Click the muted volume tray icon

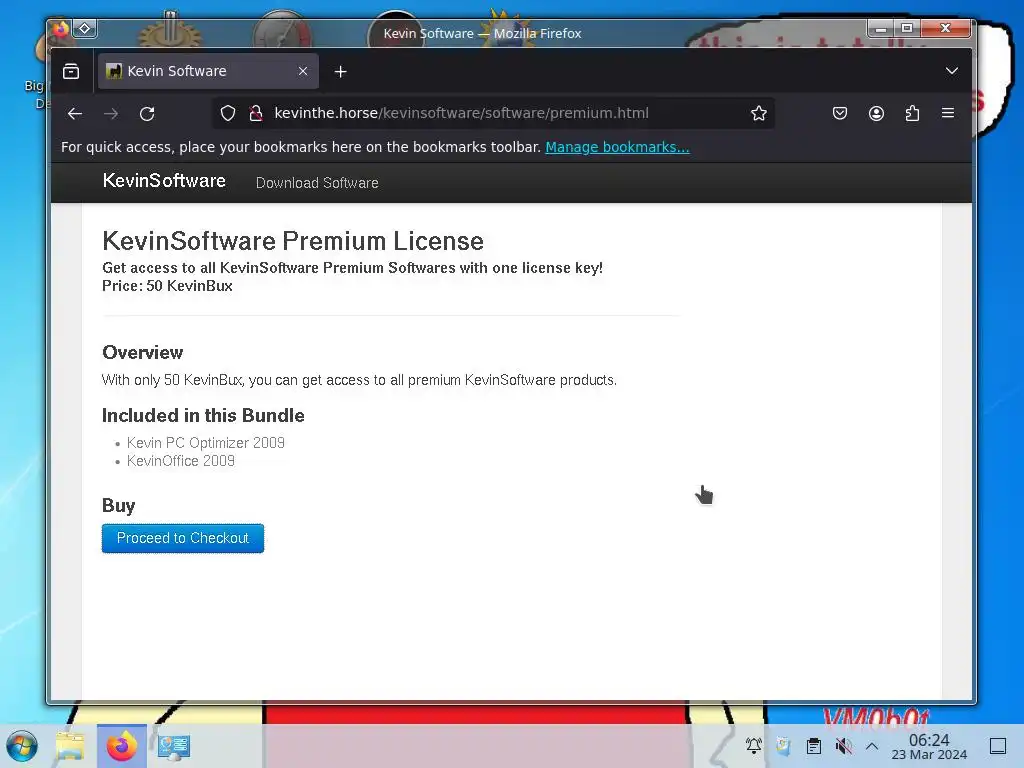click(x=844, y=746)
